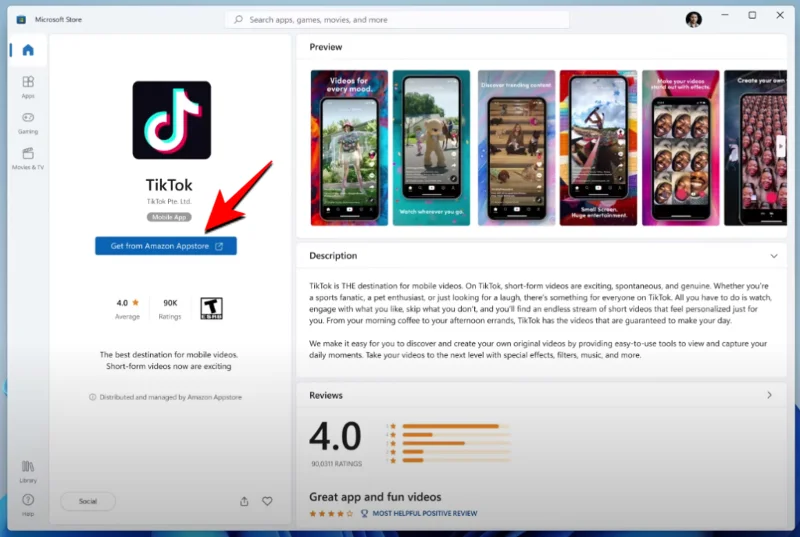Click the TikTok app title text
This screenshot has height=537, width=800.
point(169,185)
